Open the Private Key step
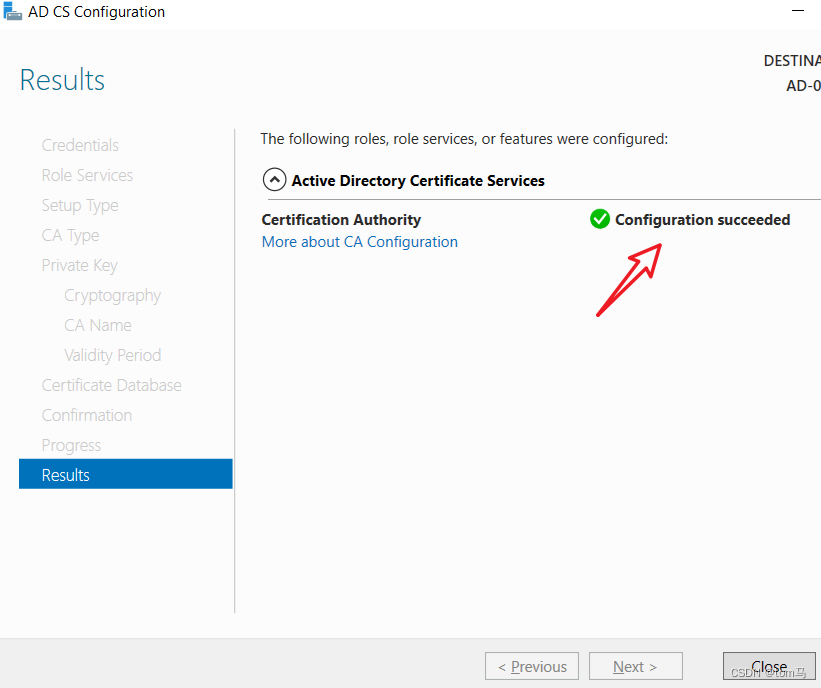Viewport: 821px width, 688px height. pos(79,265)
